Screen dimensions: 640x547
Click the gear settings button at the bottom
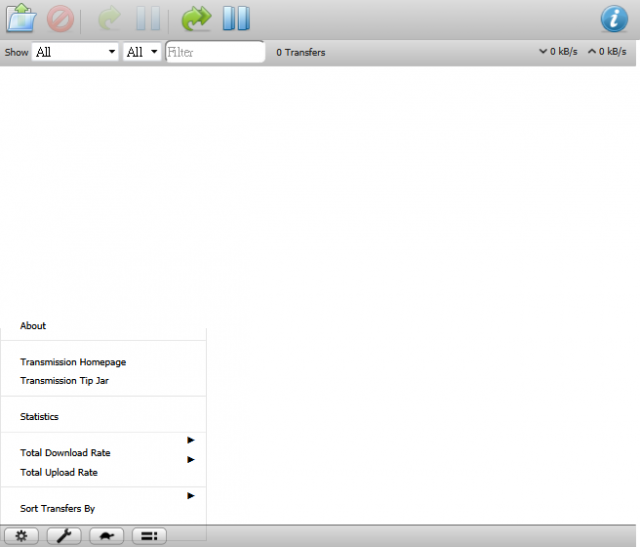tap(22, 536)
